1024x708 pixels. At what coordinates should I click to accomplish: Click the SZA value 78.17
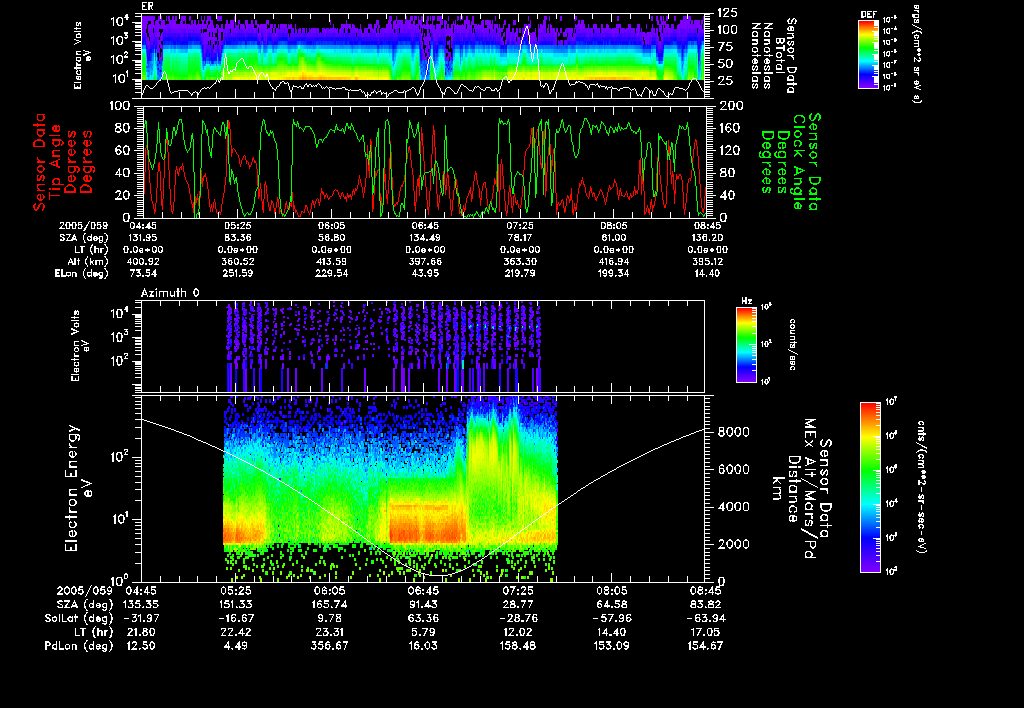[519, 238]
